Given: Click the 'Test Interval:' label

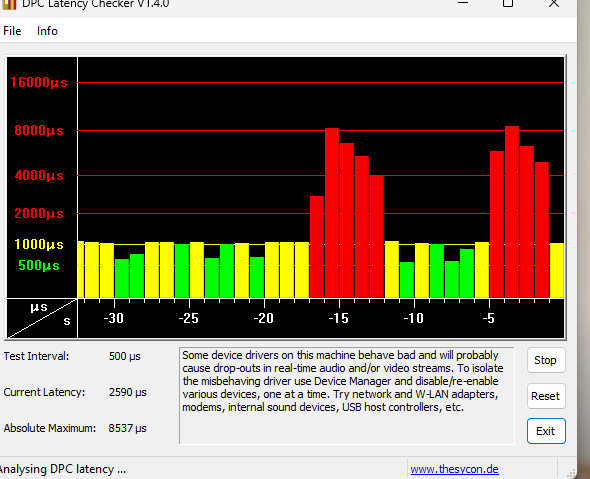Looking at the screenshot, I should click(x=36, y=356).
